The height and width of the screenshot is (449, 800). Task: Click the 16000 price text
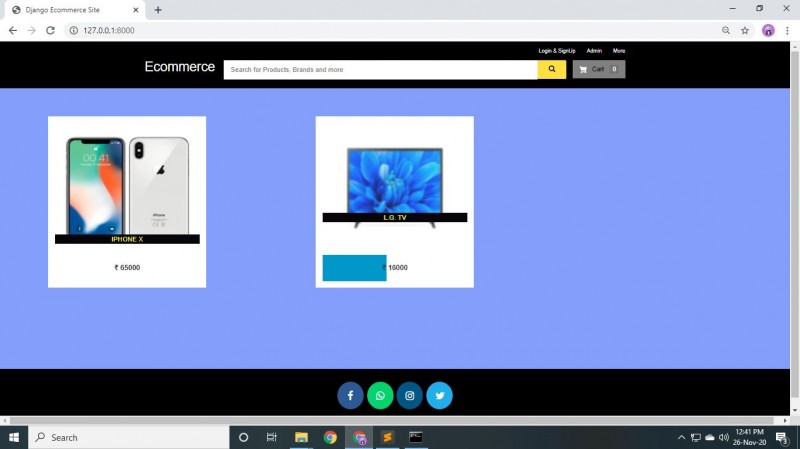coord(397,267)
